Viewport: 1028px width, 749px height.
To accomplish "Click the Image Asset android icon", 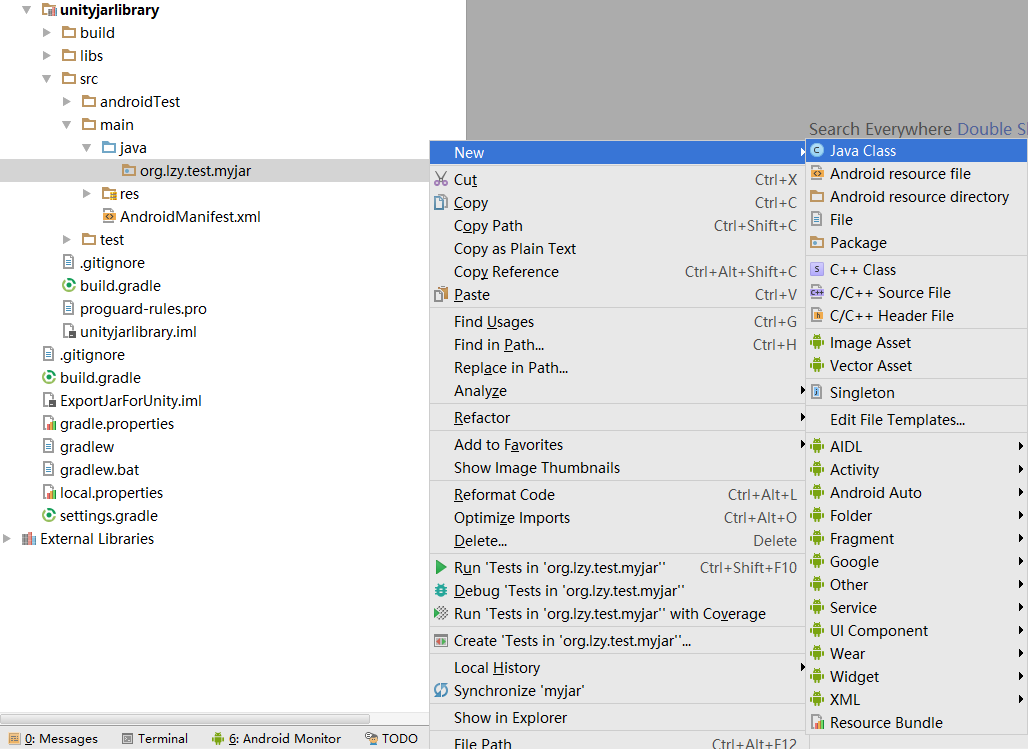I will pos(817,342).
